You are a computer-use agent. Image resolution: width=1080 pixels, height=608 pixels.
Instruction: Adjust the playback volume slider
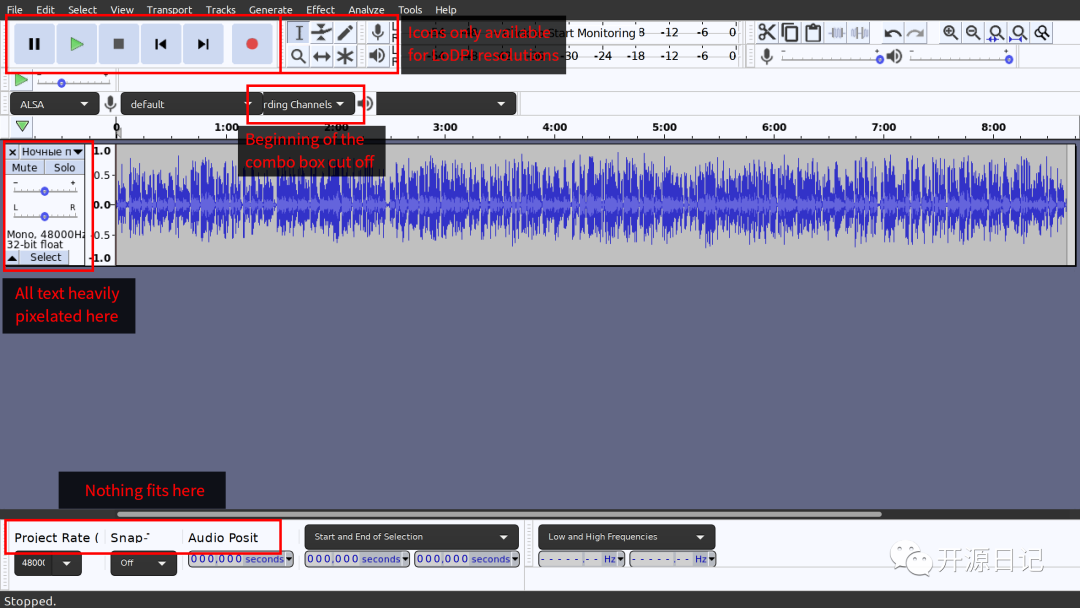coord(961,58)
